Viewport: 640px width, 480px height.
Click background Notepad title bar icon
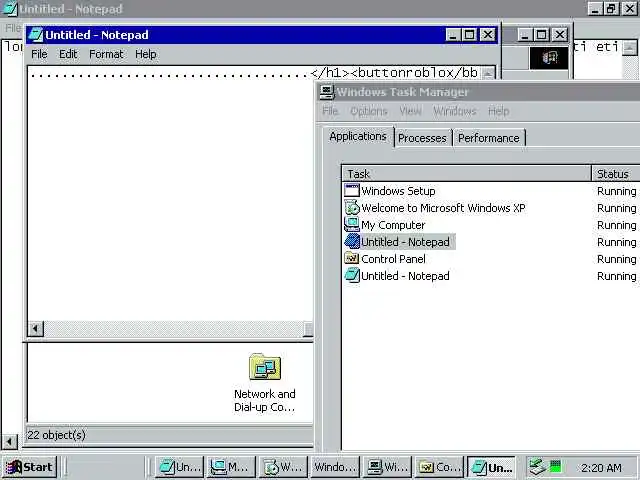click(10, 9)
